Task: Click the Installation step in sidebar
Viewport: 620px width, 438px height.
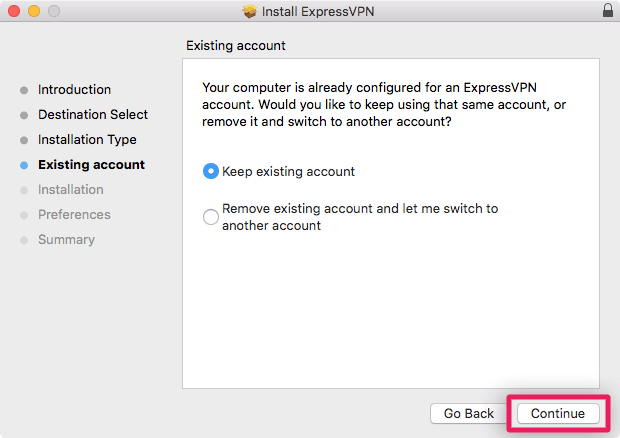Action: click(x=71, y=190)
